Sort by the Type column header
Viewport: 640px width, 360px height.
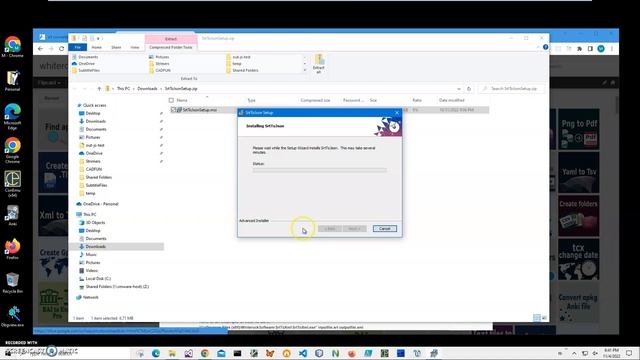click(251, 100)
